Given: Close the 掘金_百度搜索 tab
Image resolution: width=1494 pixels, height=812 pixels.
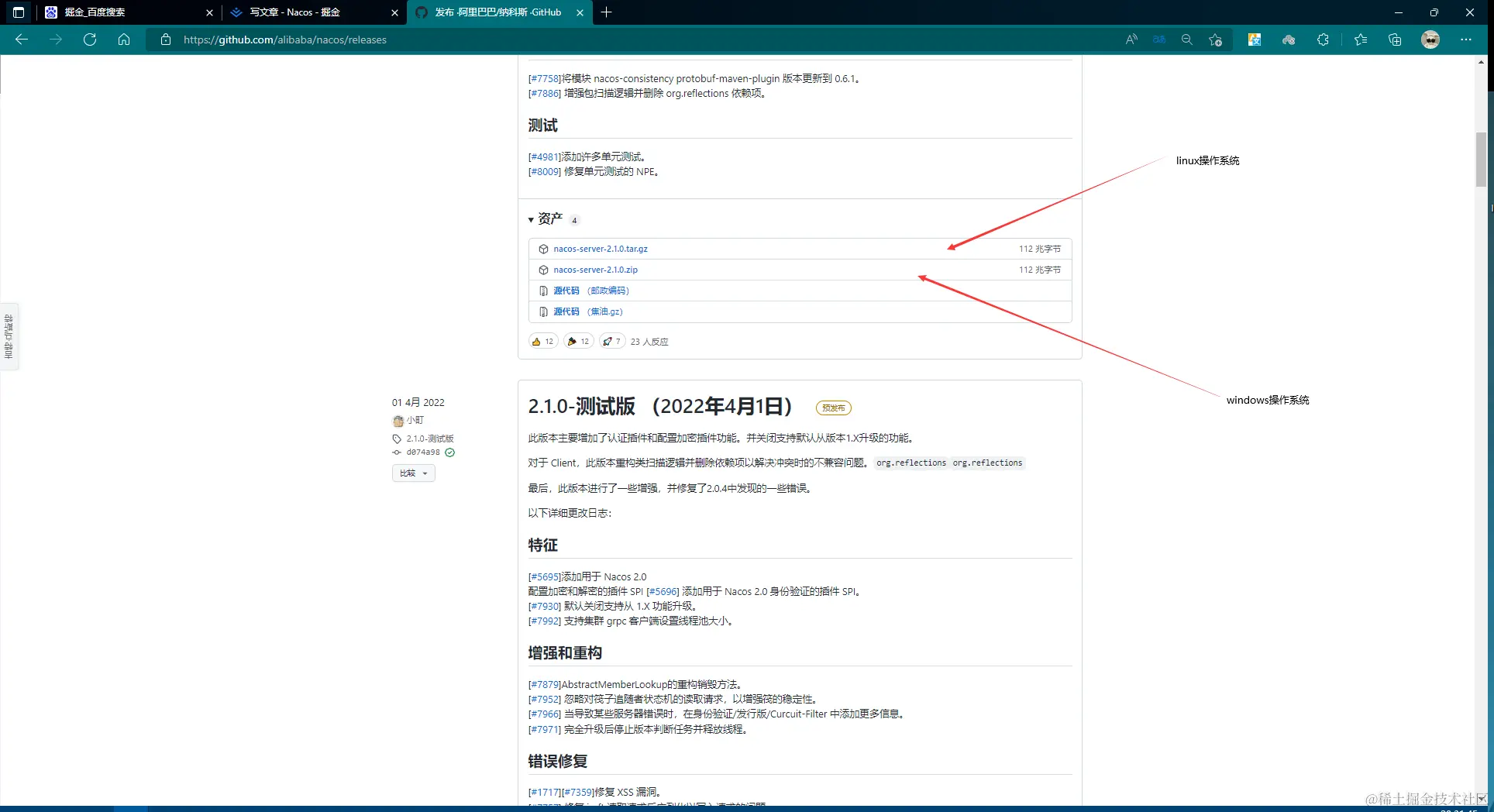Looking at the screenshot, I should pyautogui.click(x=209, y=12).
